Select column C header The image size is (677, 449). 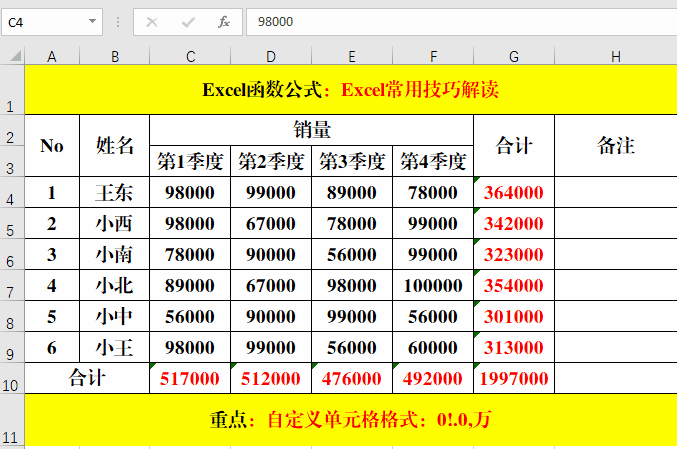pos(190,56)
